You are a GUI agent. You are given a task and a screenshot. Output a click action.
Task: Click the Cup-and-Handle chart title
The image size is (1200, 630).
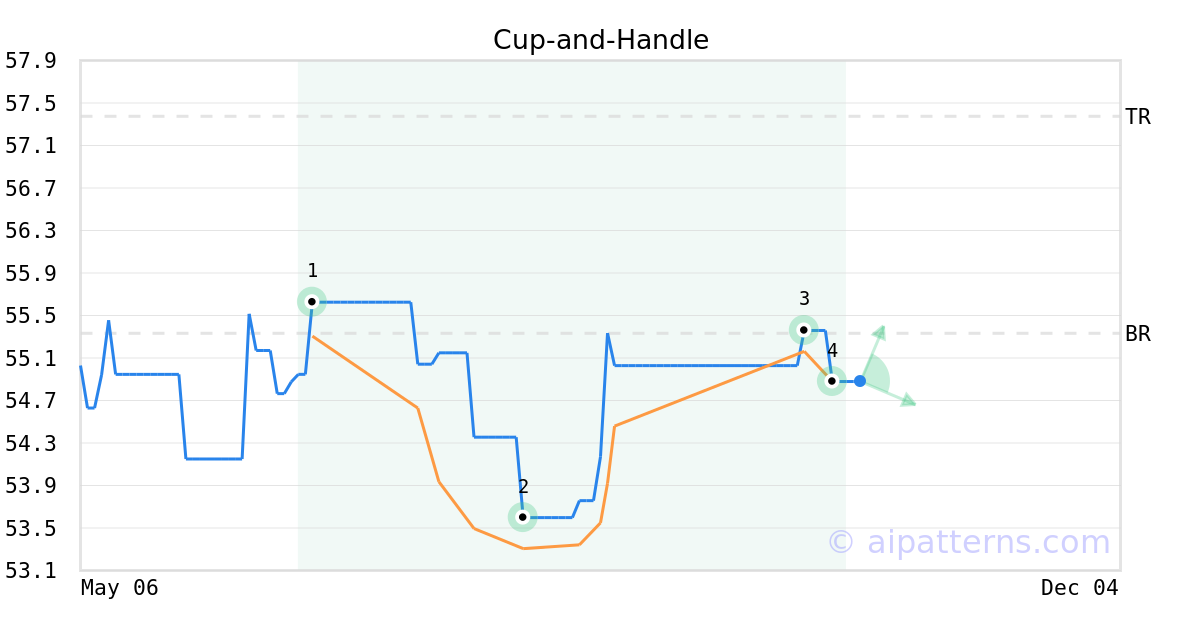[601, 40]
